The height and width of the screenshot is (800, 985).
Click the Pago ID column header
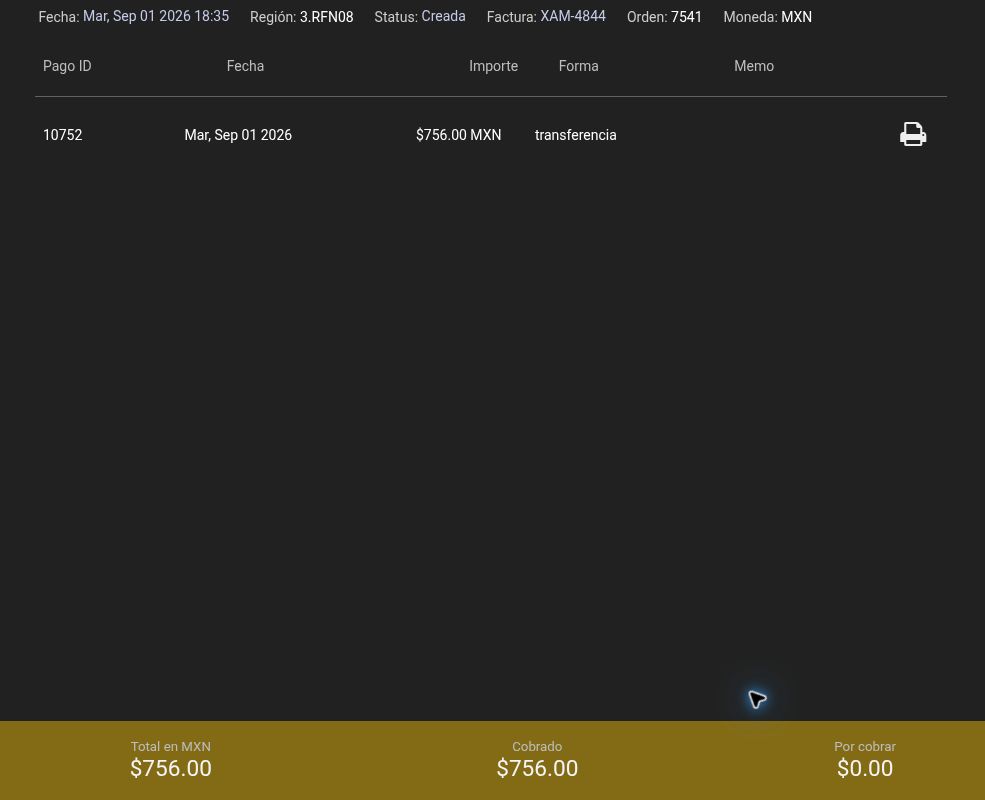67,66
